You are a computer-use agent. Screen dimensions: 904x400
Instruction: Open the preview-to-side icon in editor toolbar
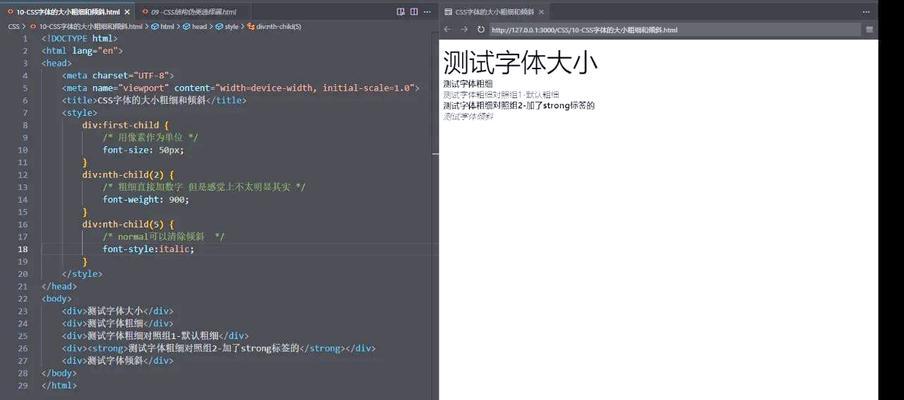[401, 12]
